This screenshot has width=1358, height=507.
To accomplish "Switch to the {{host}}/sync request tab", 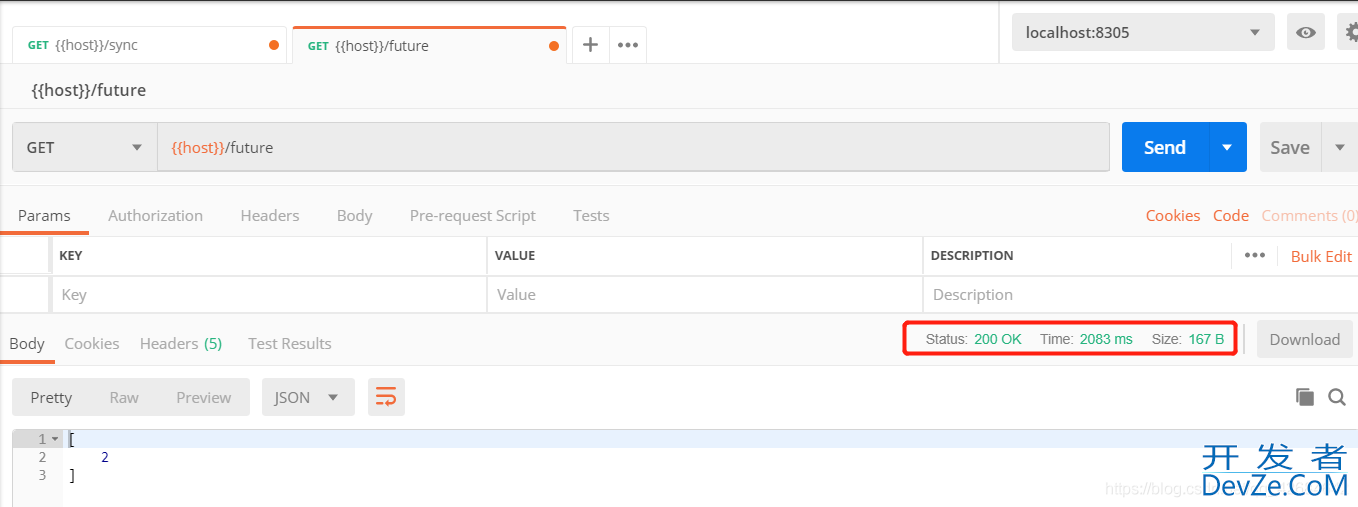I will click(149, 45).
